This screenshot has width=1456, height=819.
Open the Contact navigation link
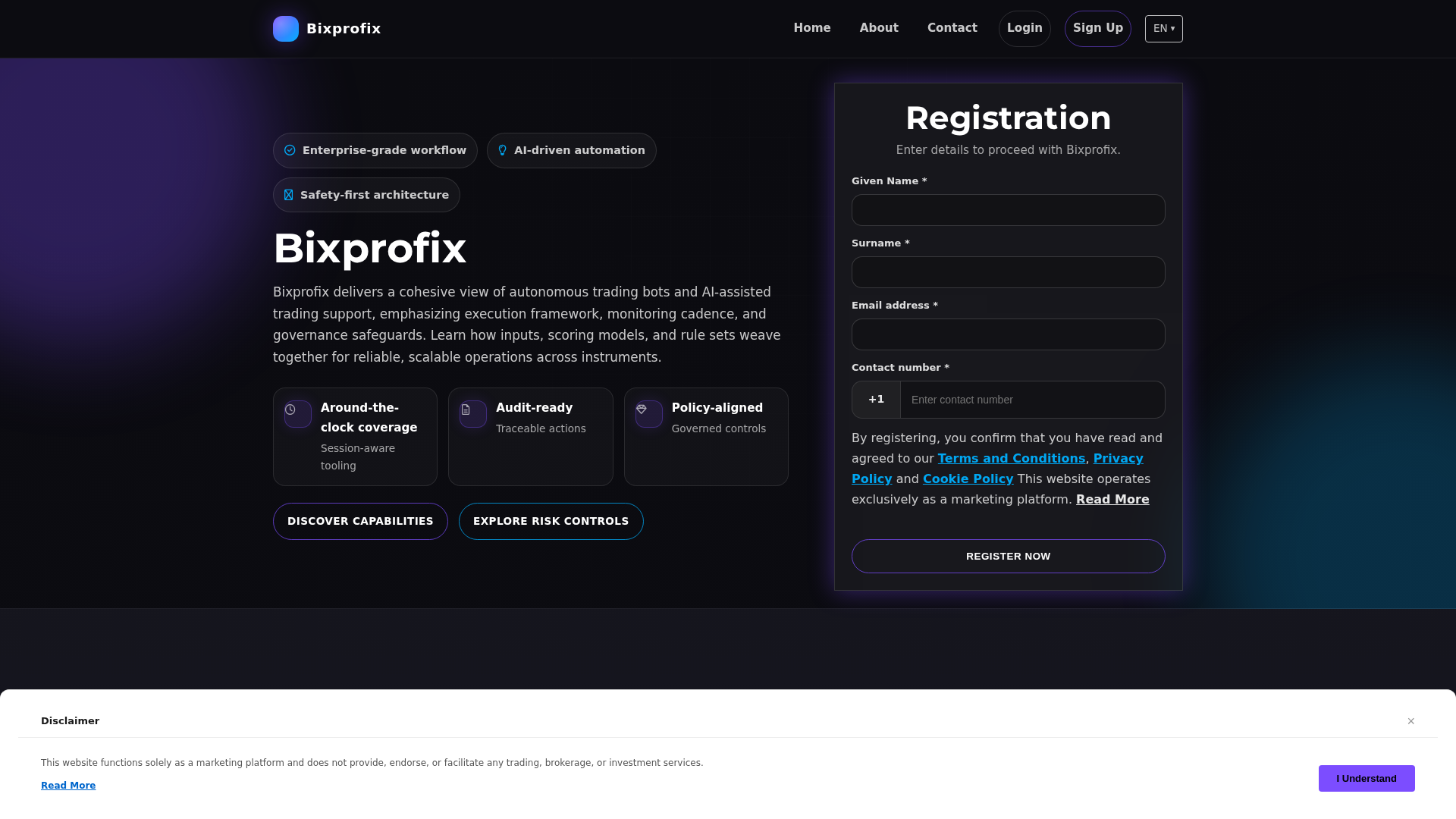pyautogui.click(x=952, y=28)
